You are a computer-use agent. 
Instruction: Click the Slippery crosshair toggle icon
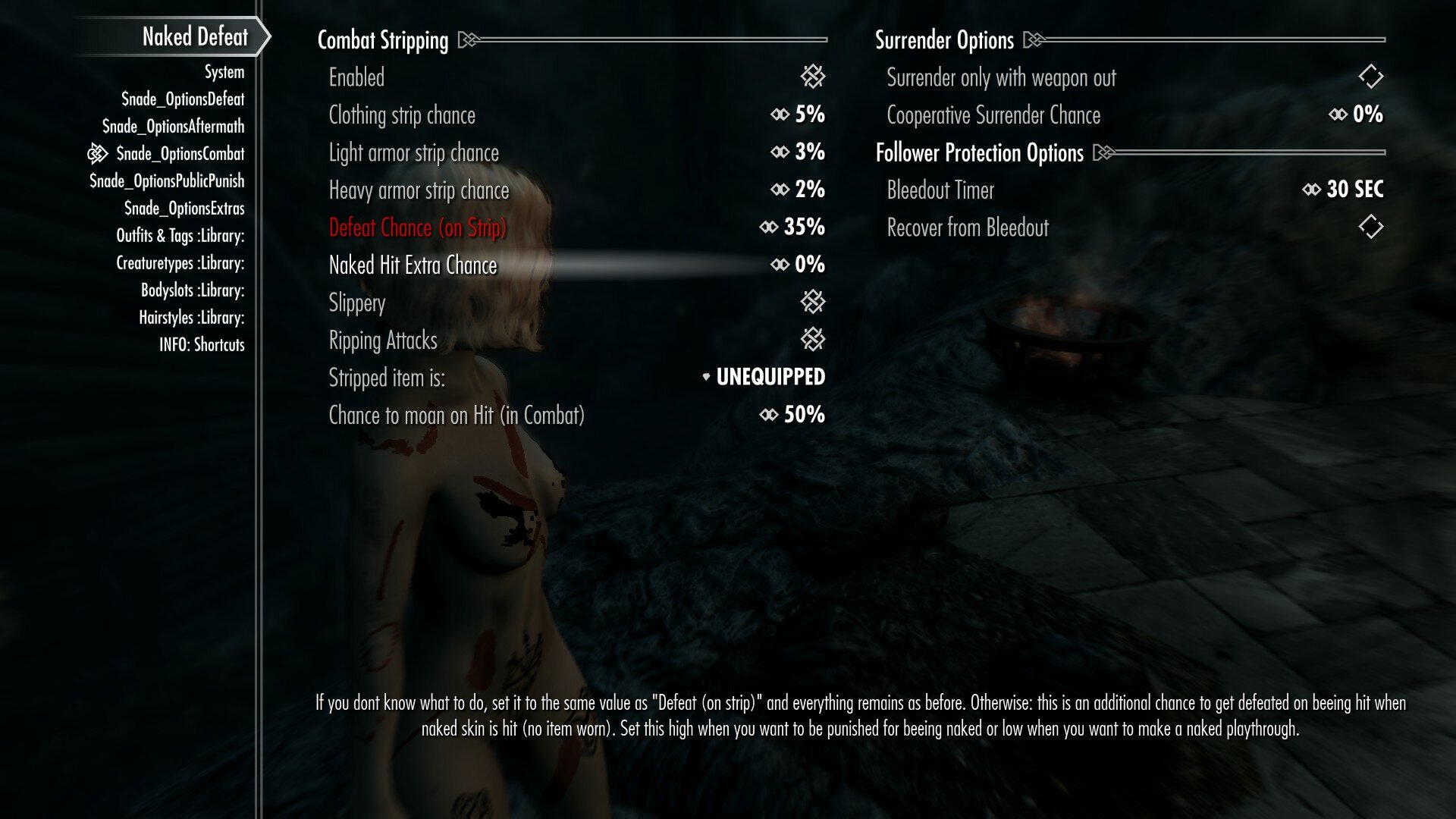pyautogui.click(x=814, y=302)
